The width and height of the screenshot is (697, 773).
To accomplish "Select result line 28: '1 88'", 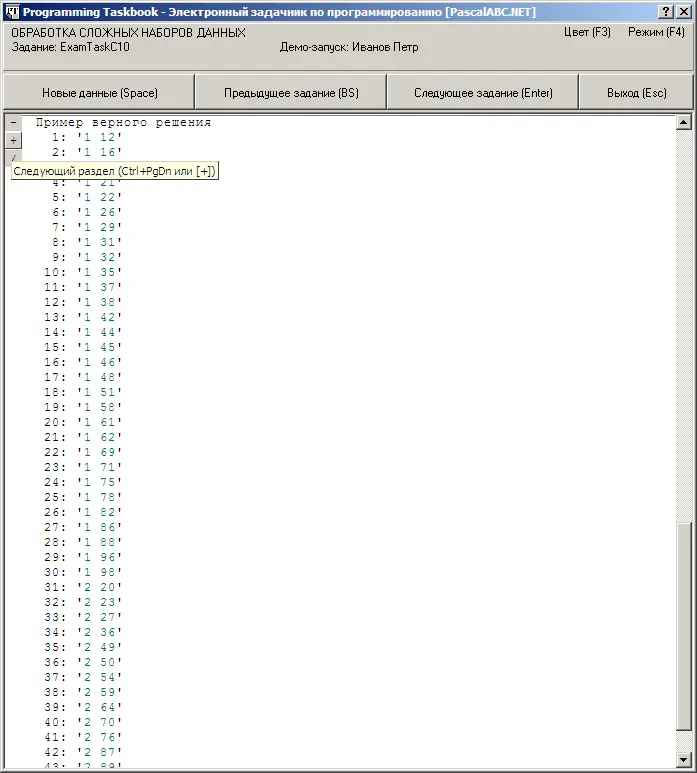I will pyautogui.click(x=82, y=542).
